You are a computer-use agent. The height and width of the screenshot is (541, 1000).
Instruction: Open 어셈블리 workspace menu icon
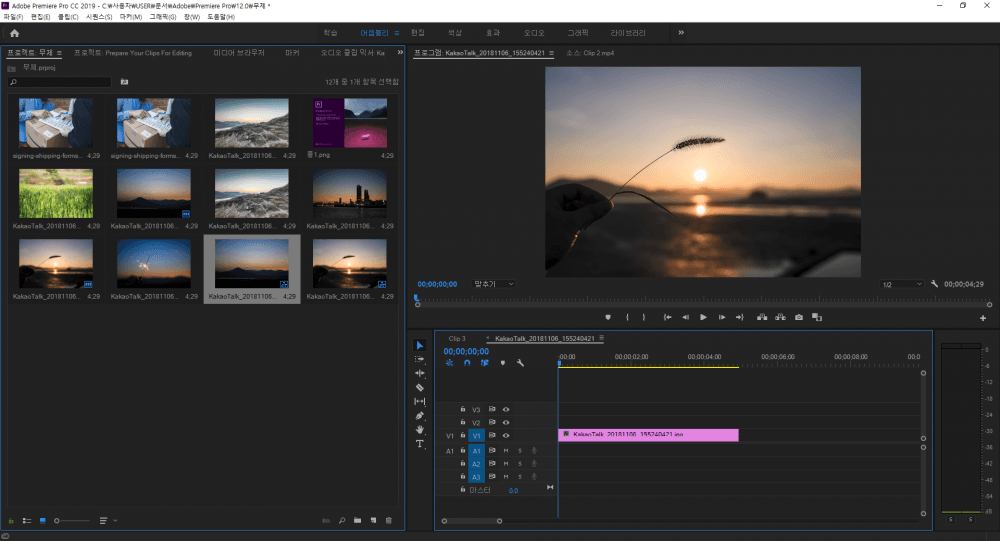(x=397, y=33)
